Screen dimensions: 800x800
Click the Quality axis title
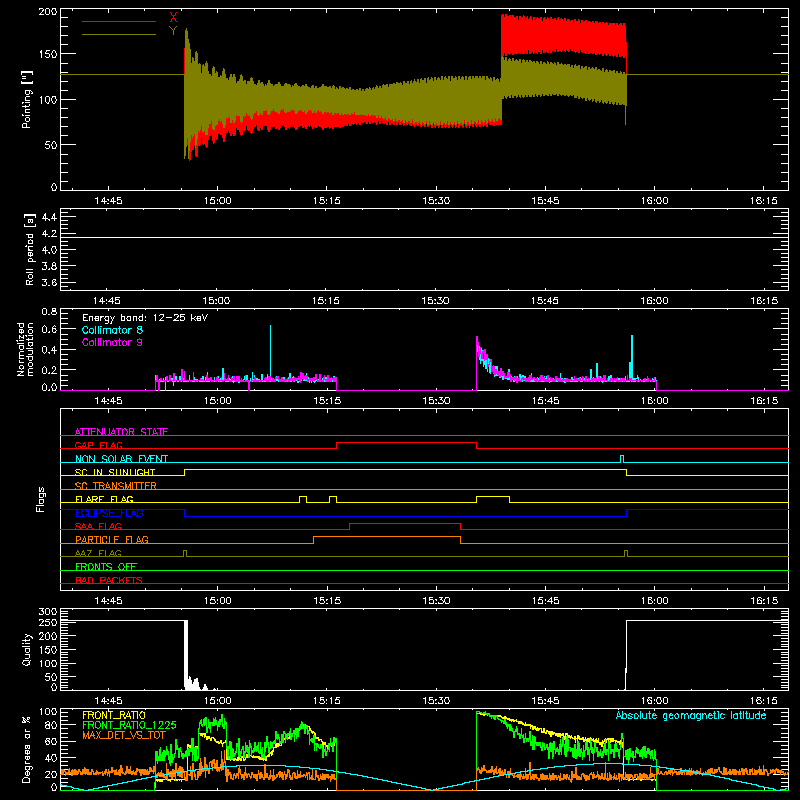pos(27,649)
